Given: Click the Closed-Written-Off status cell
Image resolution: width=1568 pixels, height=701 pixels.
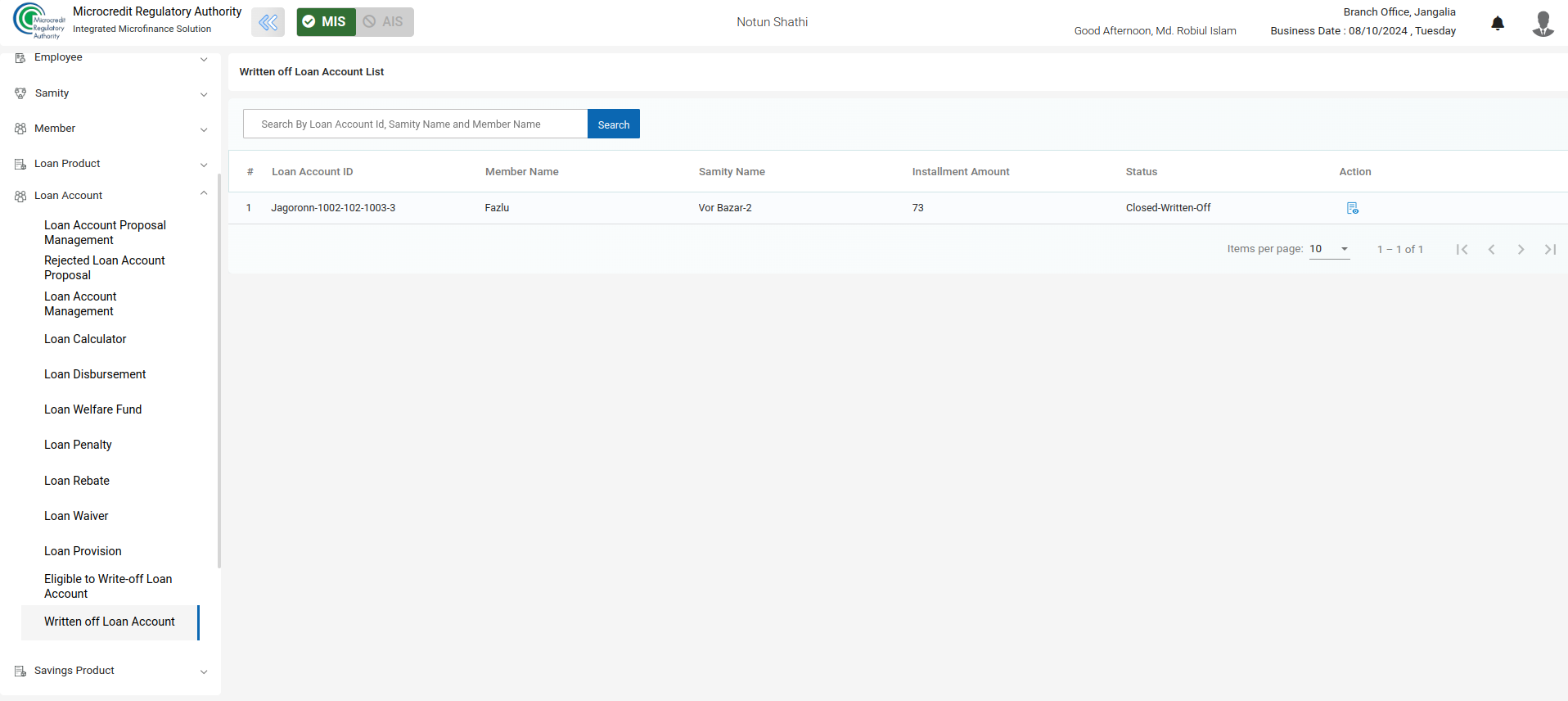Looking at the screenshot, I should tap(1168, 208).
